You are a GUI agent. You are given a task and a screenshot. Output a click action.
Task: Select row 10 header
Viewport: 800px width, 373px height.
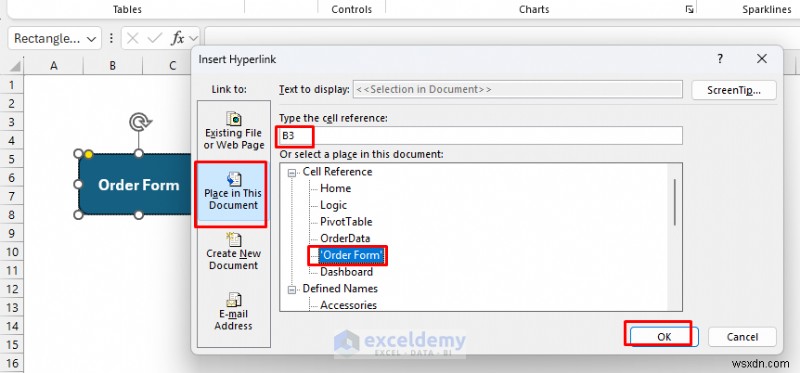(x=11, y=252)
